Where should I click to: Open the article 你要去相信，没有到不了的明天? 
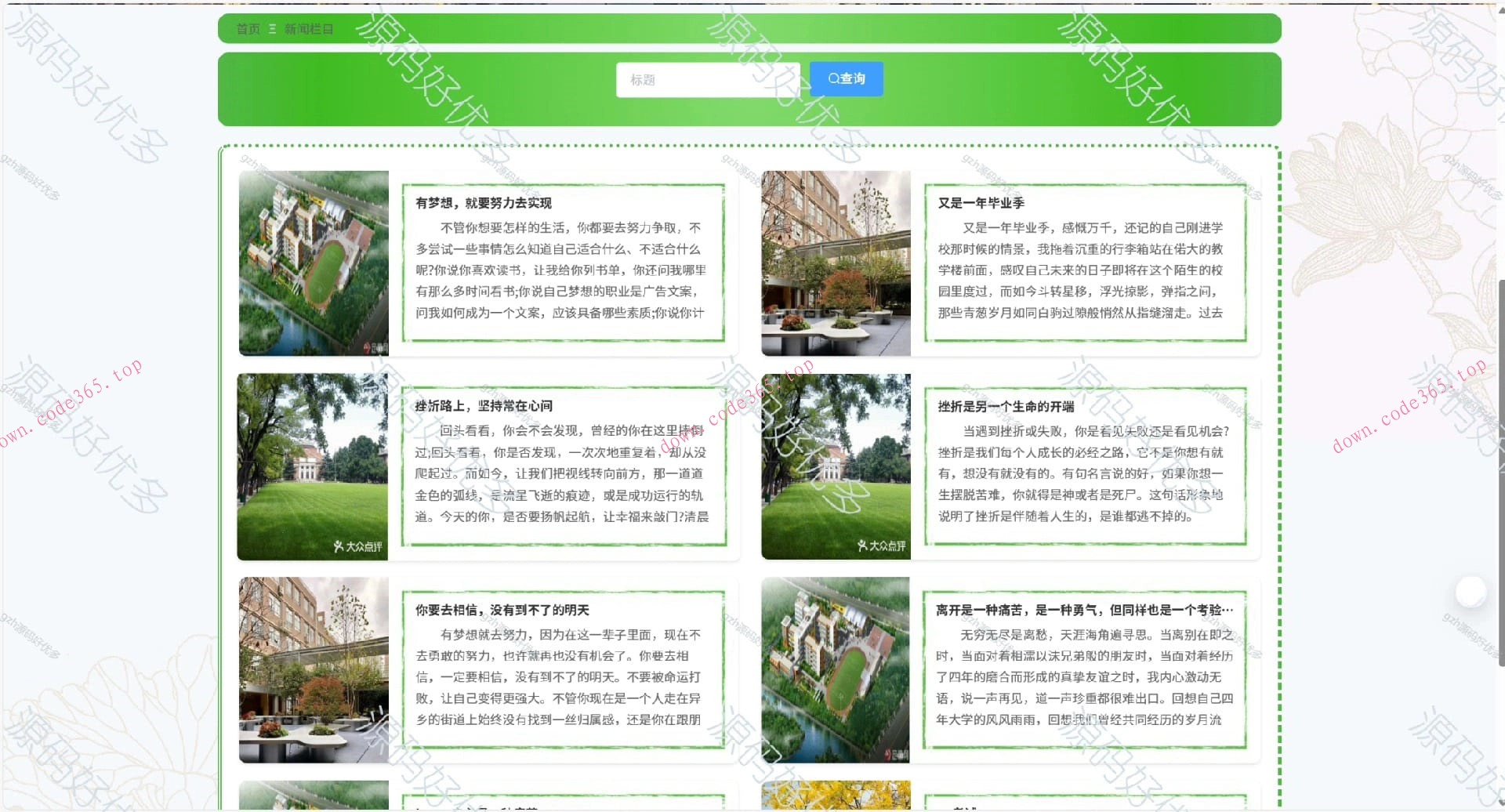point(502,610)
